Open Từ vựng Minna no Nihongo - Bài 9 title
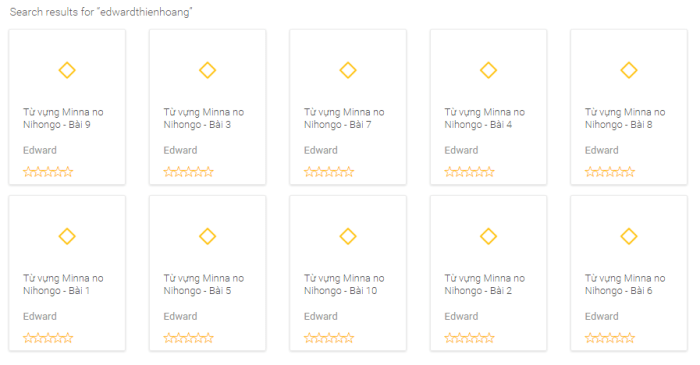 point(63,118)
